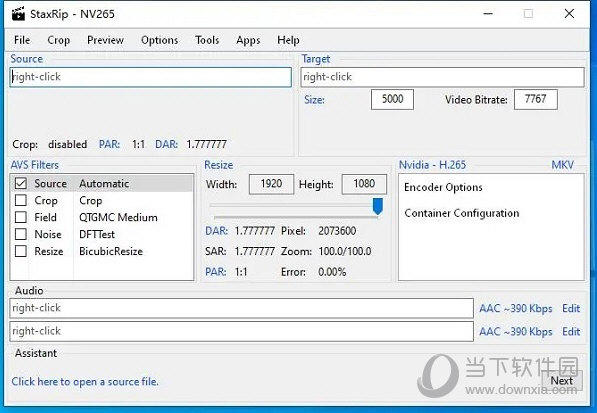The height and width of the screenshot is (413, 597).
Task: Open the Preview menu
Action: pos(105,40)
